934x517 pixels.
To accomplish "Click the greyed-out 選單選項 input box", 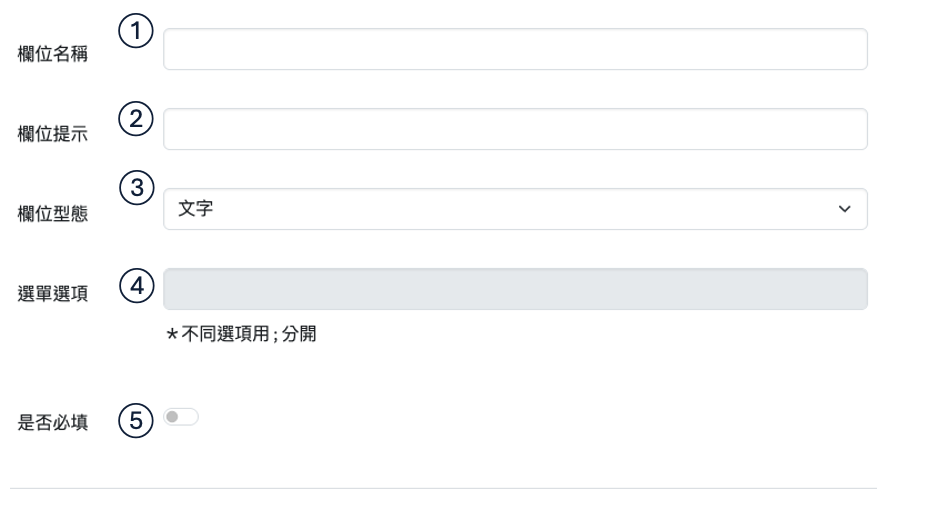I will click(x=514, y=288).
